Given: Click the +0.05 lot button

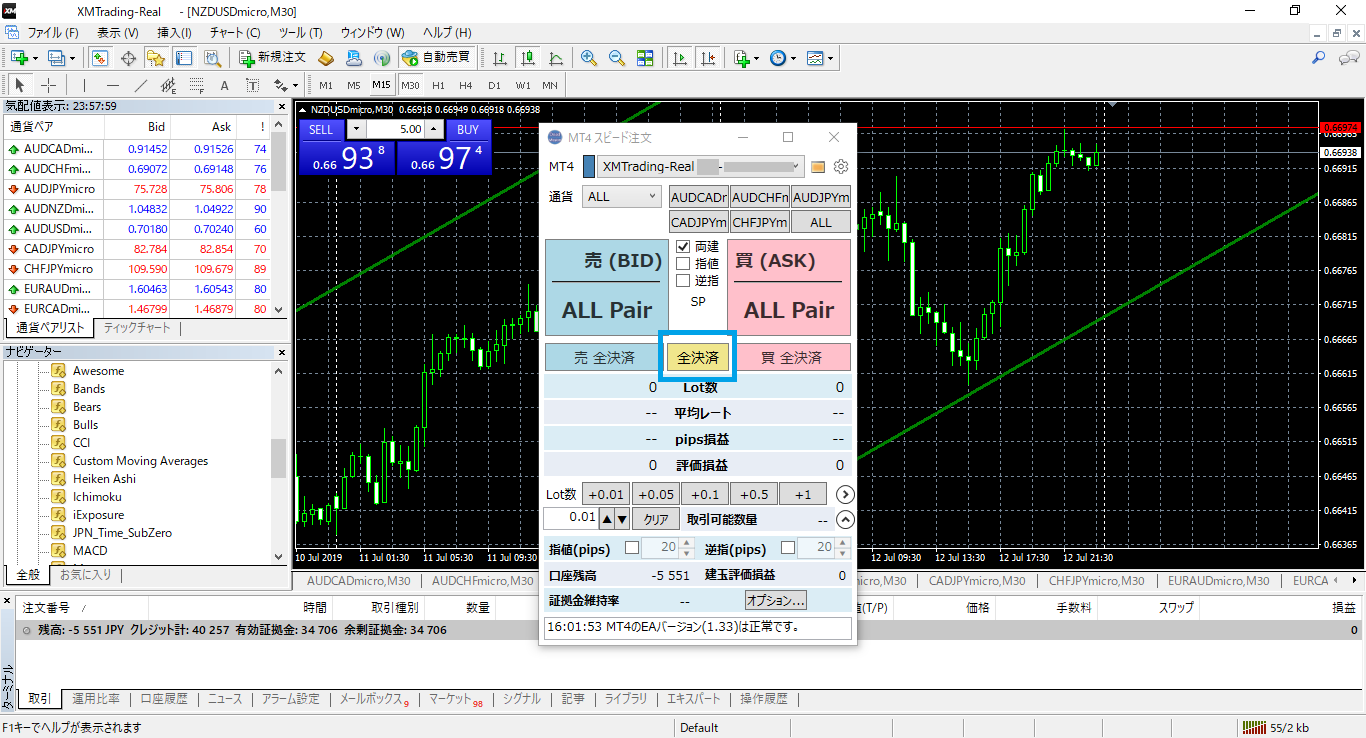Looking at the screenshot, I should 656,494.
